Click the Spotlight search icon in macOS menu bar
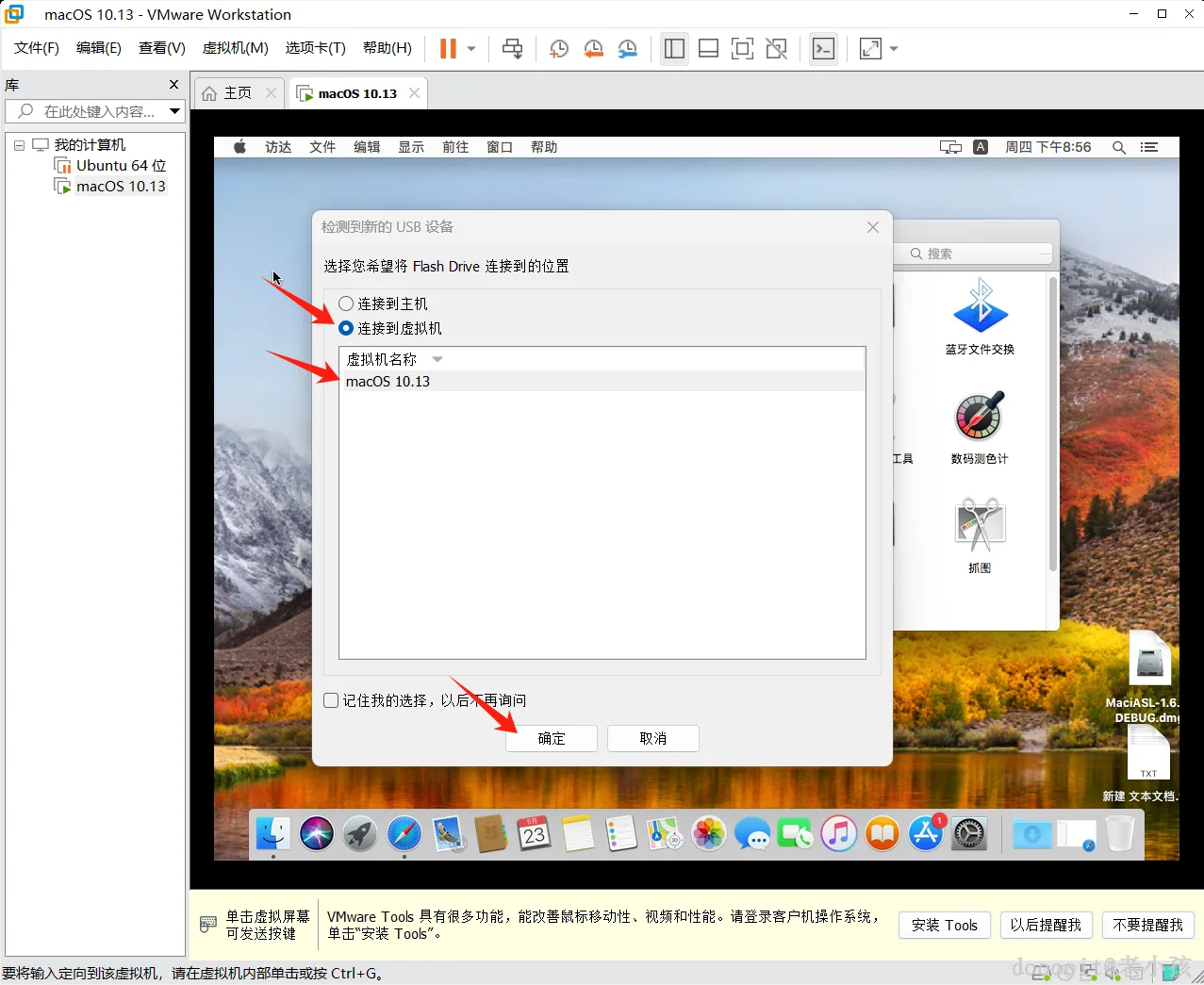The width and height of the screenshot is (1204, 985). tap(1119, 147)
